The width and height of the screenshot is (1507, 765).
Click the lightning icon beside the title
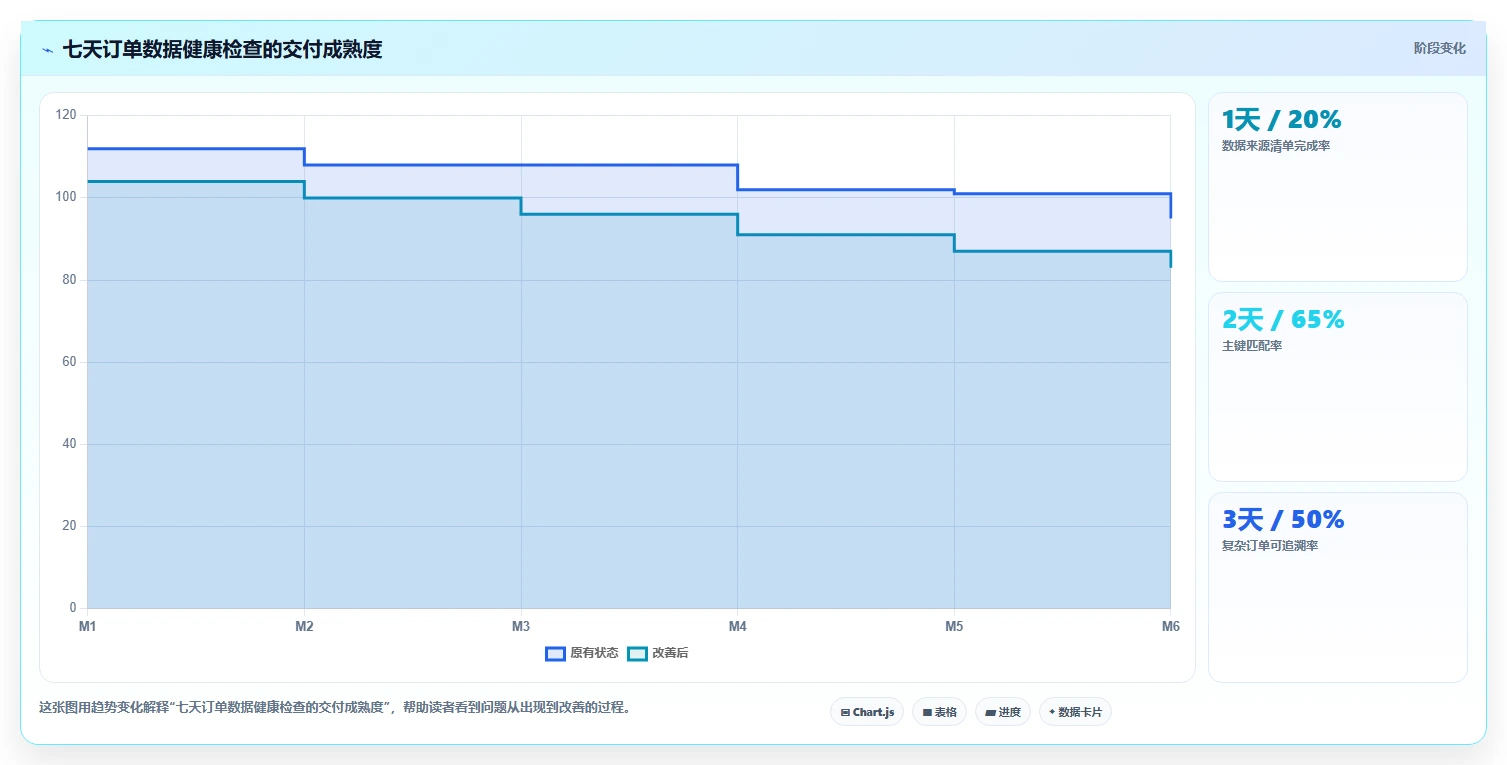coord(47,50)
